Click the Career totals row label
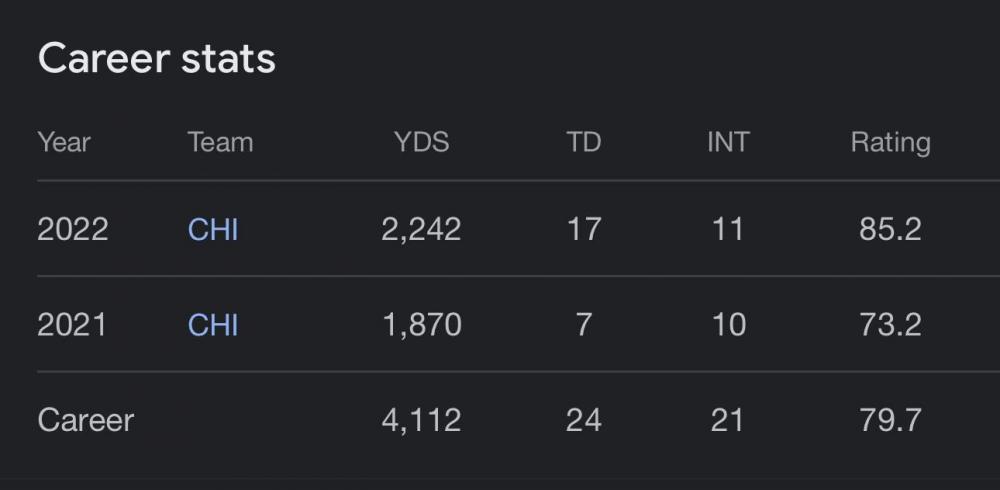This screenshot has width=1000, height=490. [86, 420]
